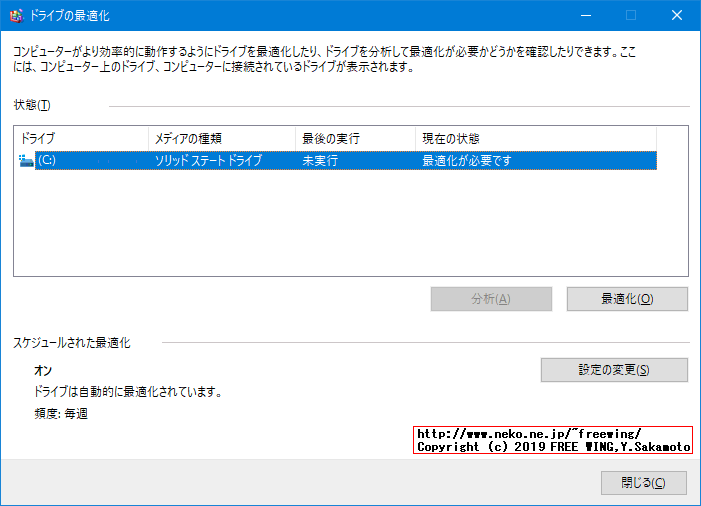Screen dimensions: 701x506
Task: Open 設定の変更(S) schedule settings
Action: coord(614,370)
